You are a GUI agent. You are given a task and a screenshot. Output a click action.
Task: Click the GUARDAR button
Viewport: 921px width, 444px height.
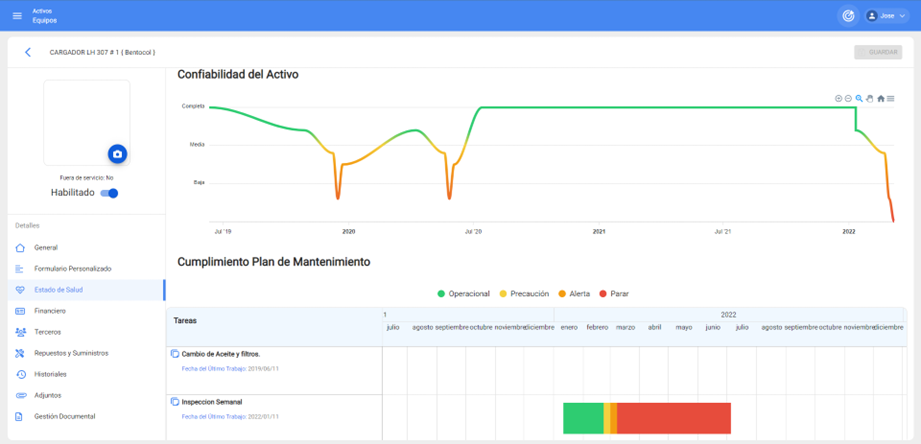pos(877,52)
